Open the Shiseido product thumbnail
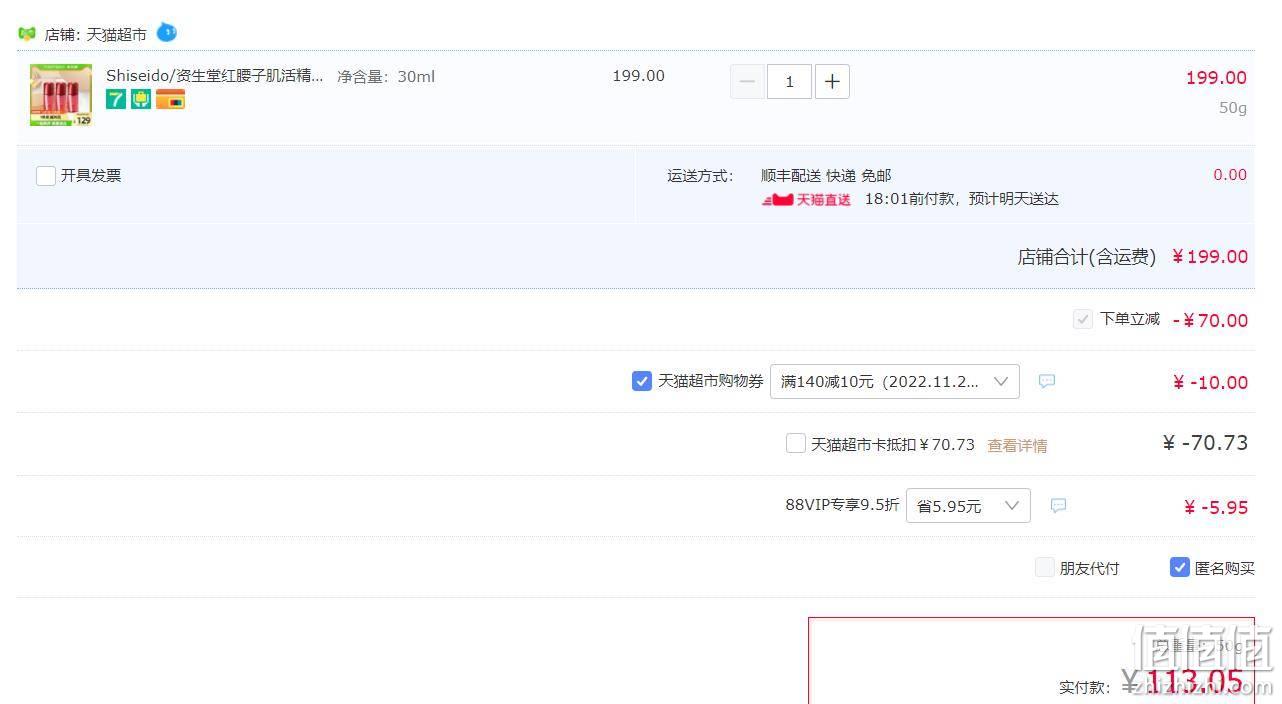 (61, 95)
